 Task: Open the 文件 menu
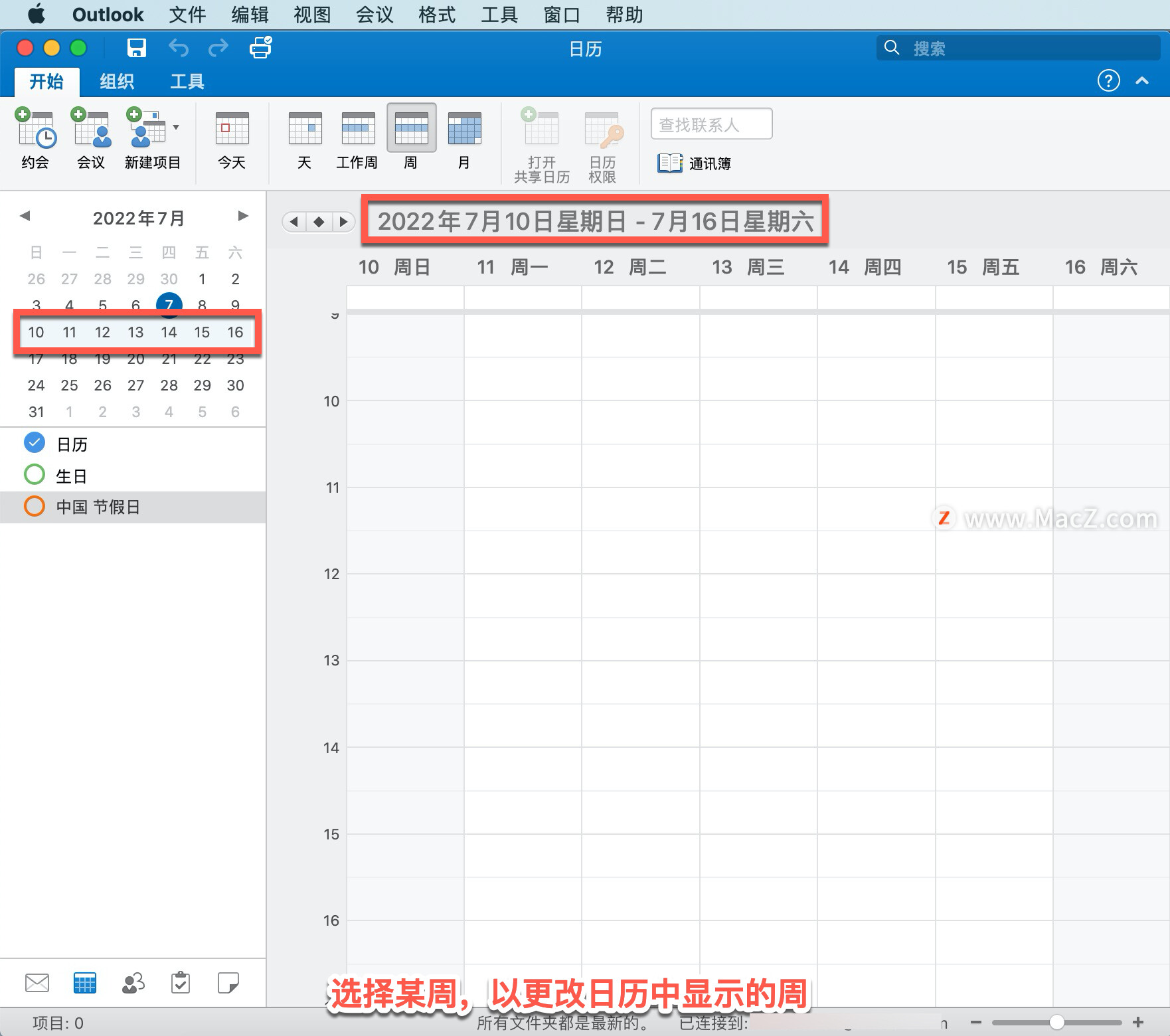click(x=187, y=15)
